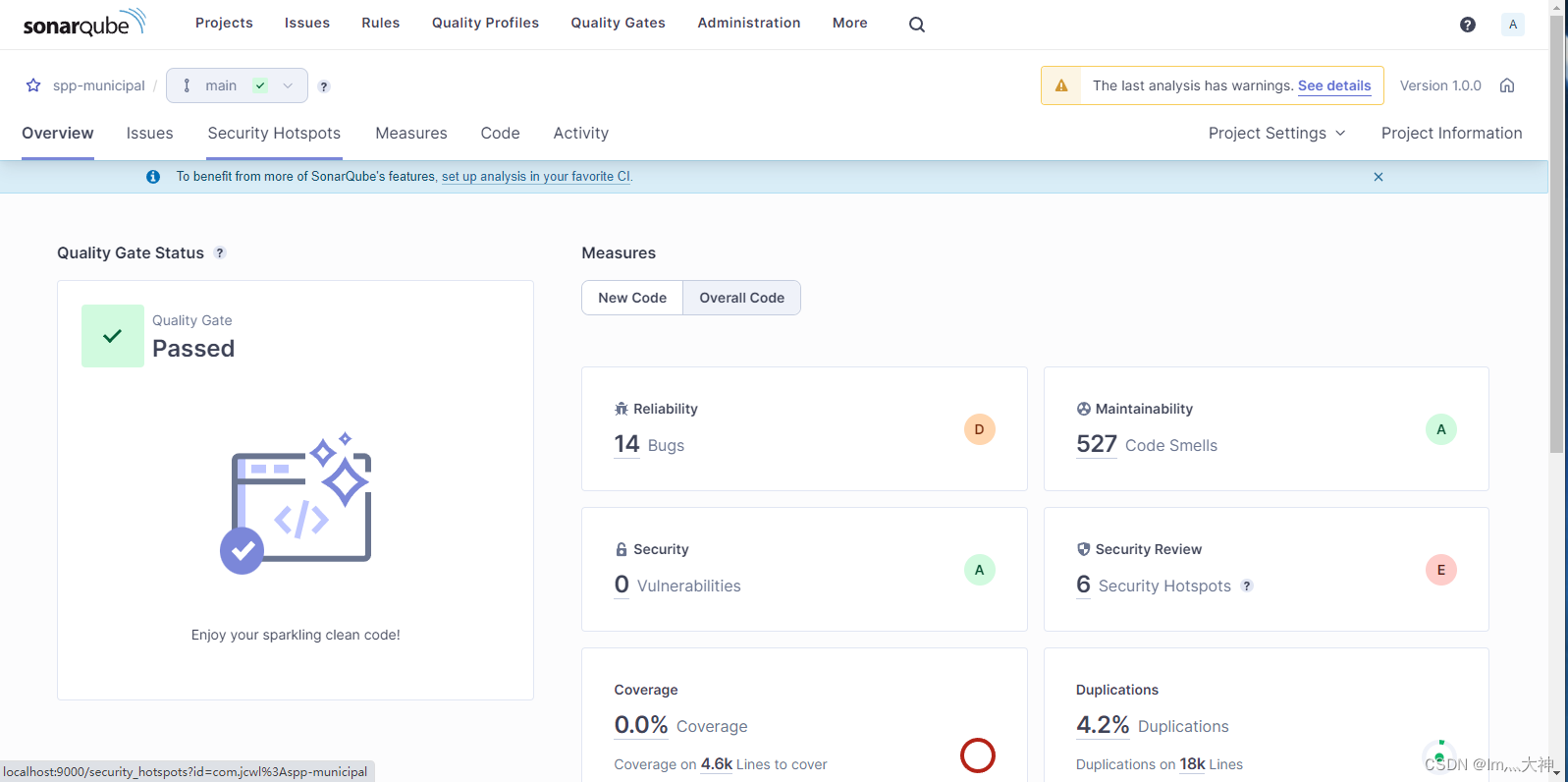Open the More menu in top navigation
Screen dimensions: 1568x782
850,23
